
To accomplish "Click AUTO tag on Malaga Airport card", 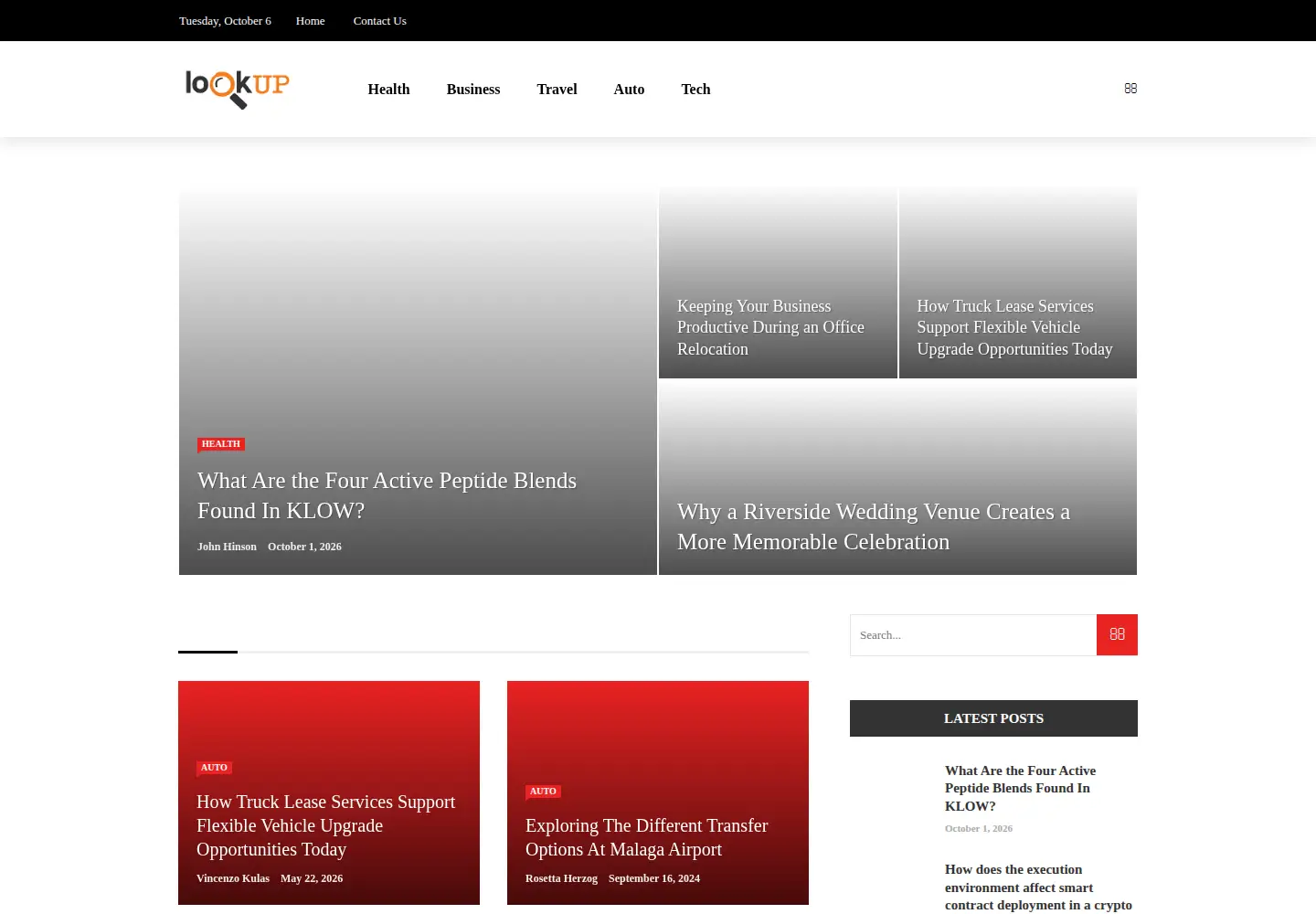I will (543, 792).
